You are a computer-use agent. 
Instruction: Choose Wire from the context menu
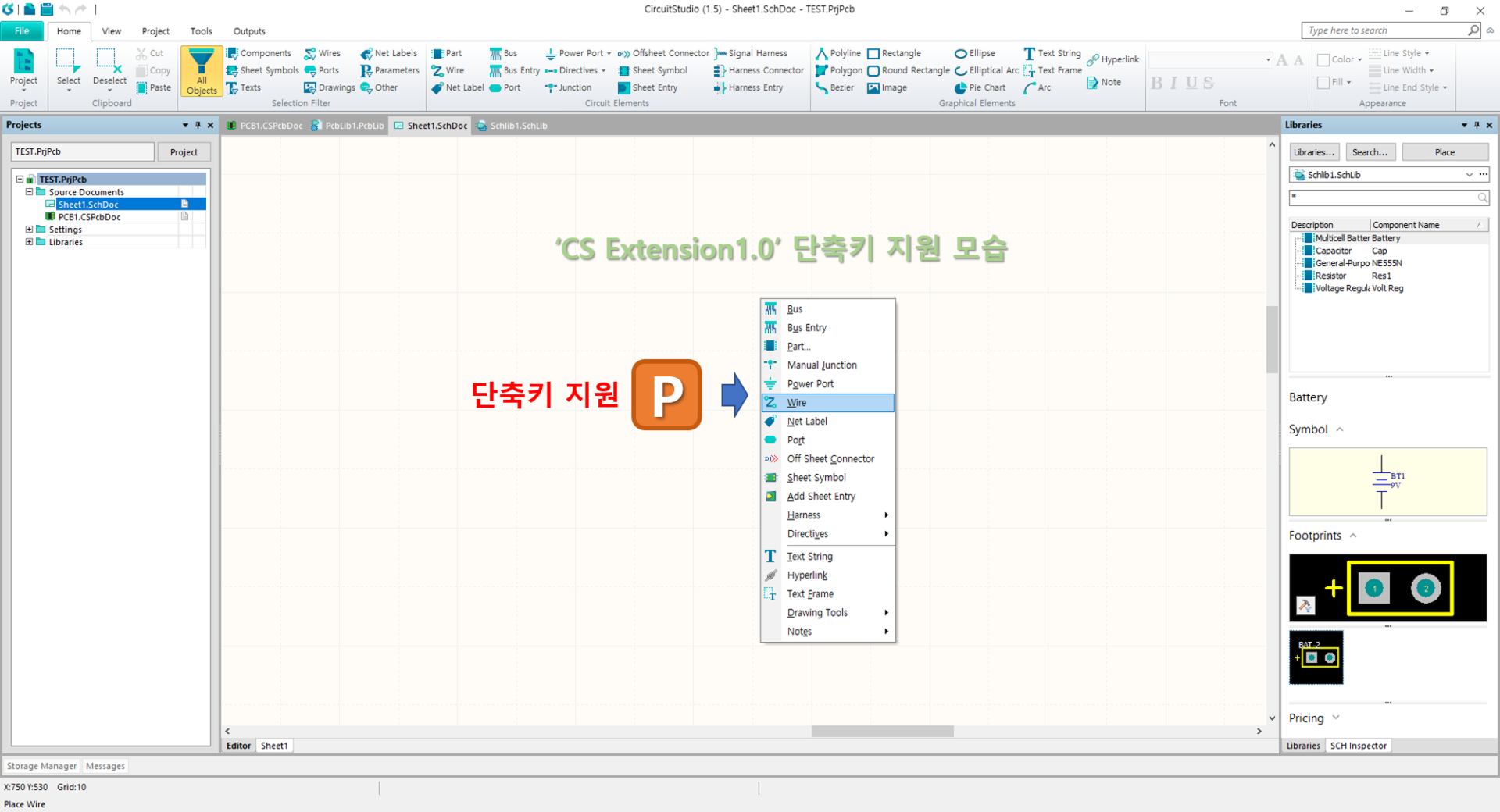tap(828, 403)
